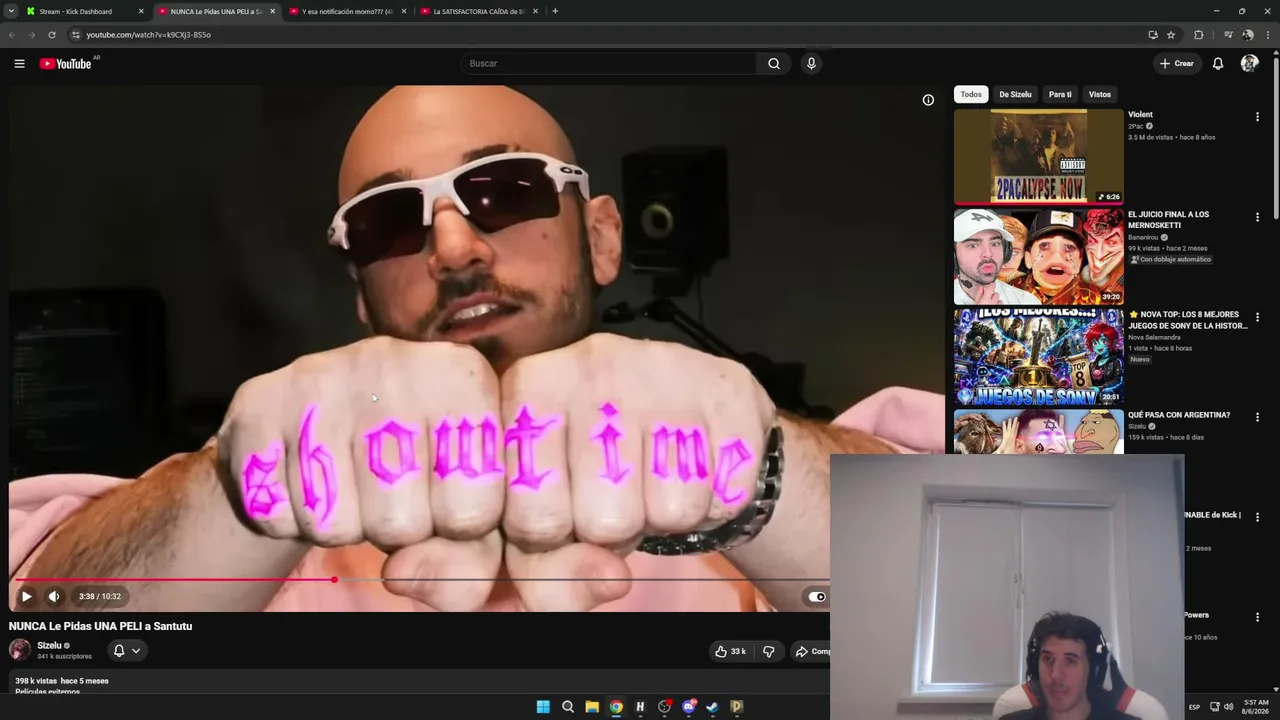Open the Sizelu channel name link
Screen dimensions: 1280x720
coord(49,646)
